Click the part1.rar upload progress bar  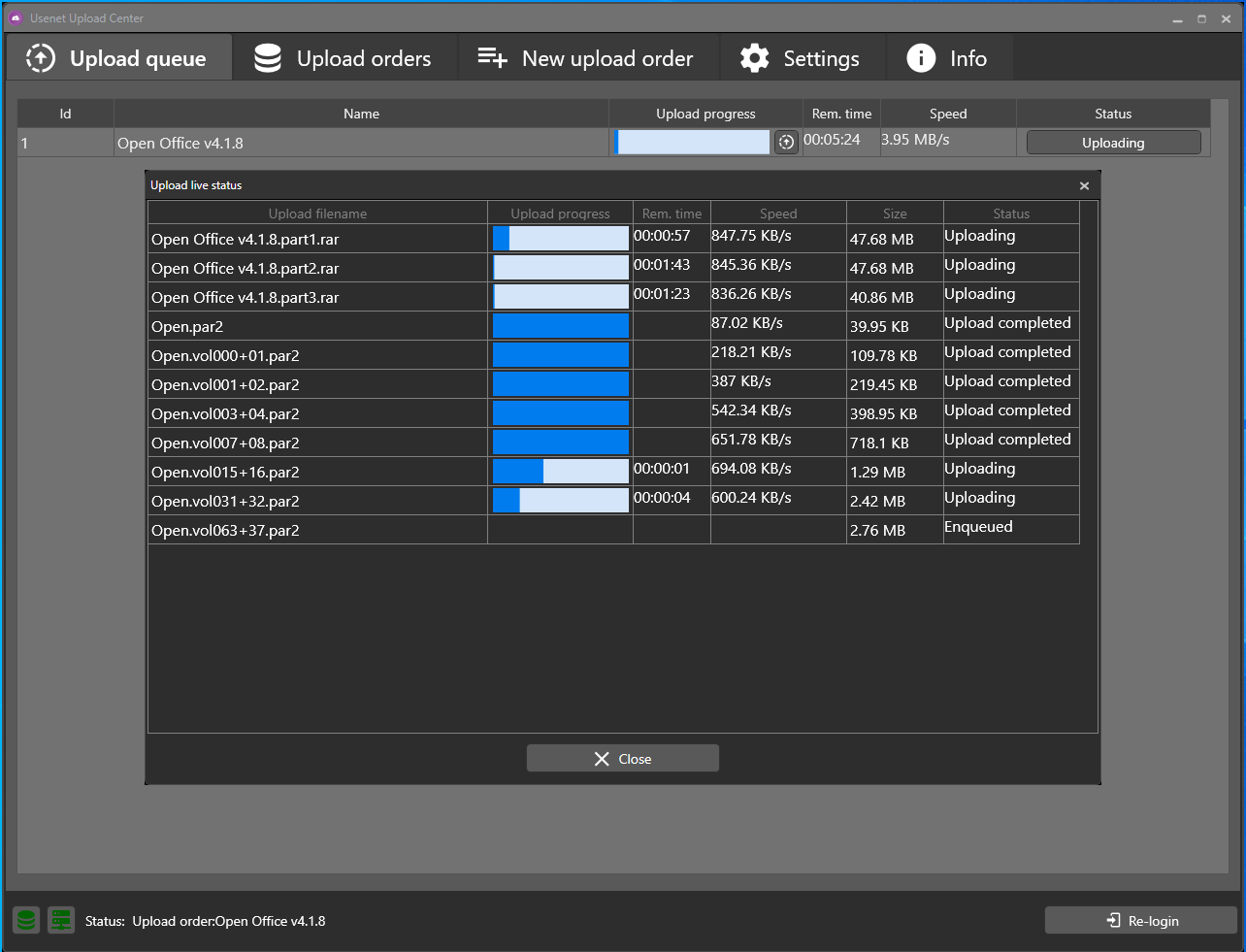560,237
